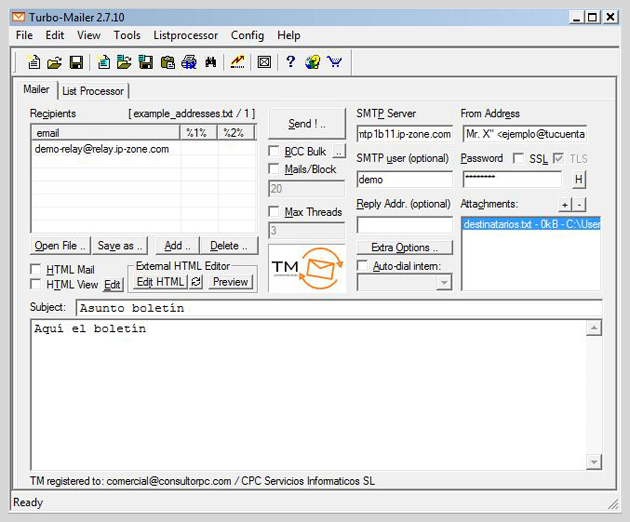
Task: Open the Help menu
Action: click(289, 35)
